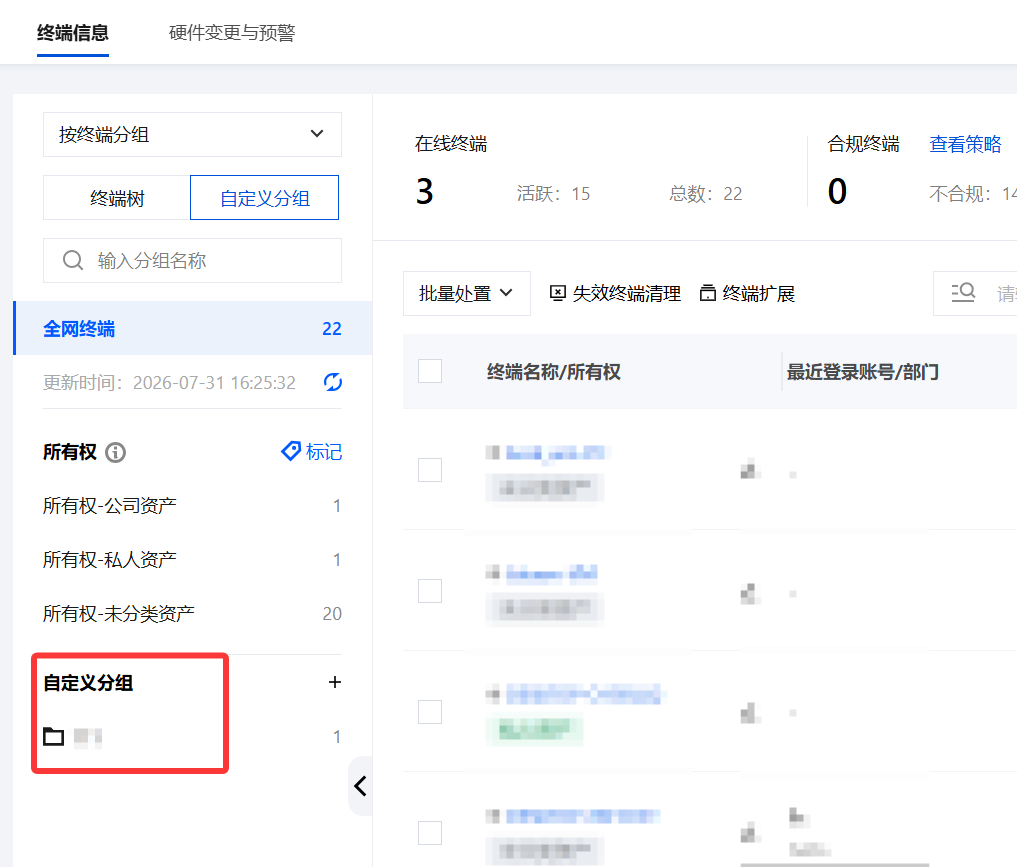The width and height of the screenshot is (1017, 867).
Task: Select the 终端树 tab
Action: tap(117, 198)
